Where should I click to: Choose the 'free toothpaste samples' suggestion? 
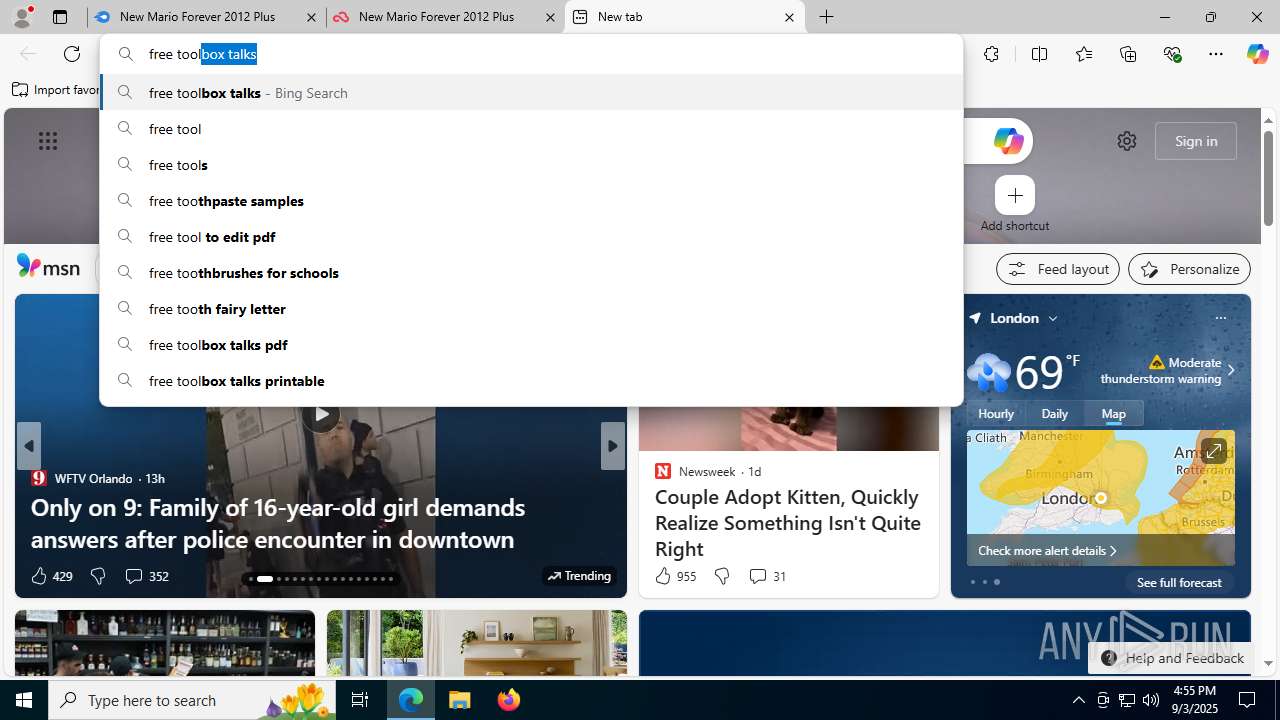click(x=531, y=201)
